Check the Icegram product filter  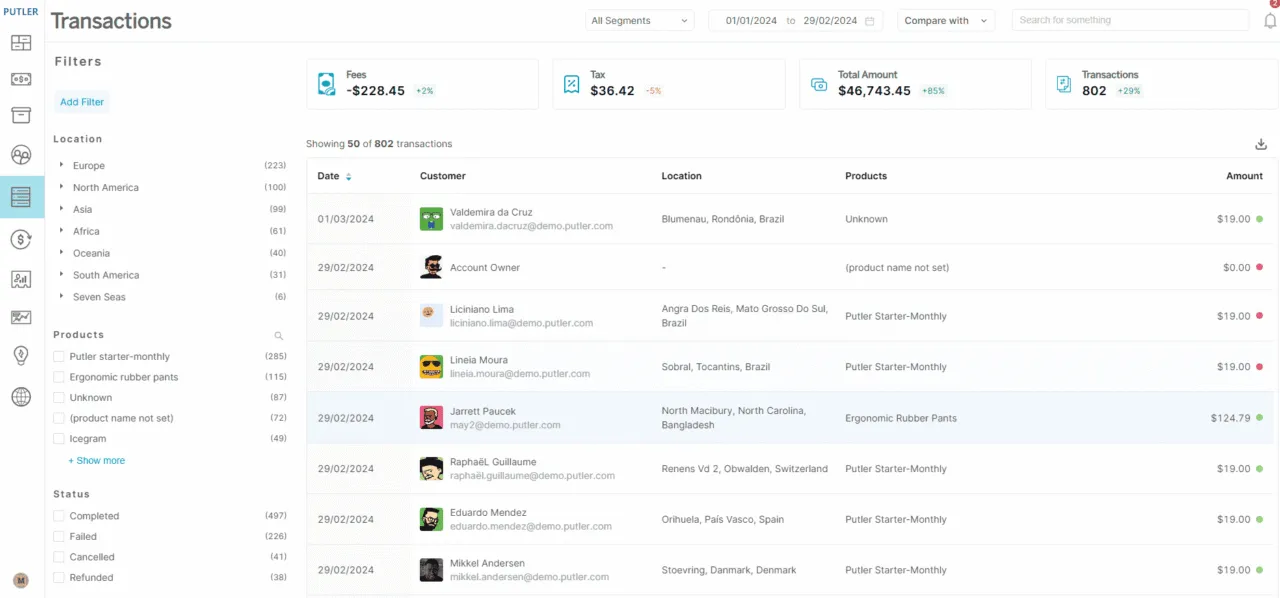tap(59, 439)
